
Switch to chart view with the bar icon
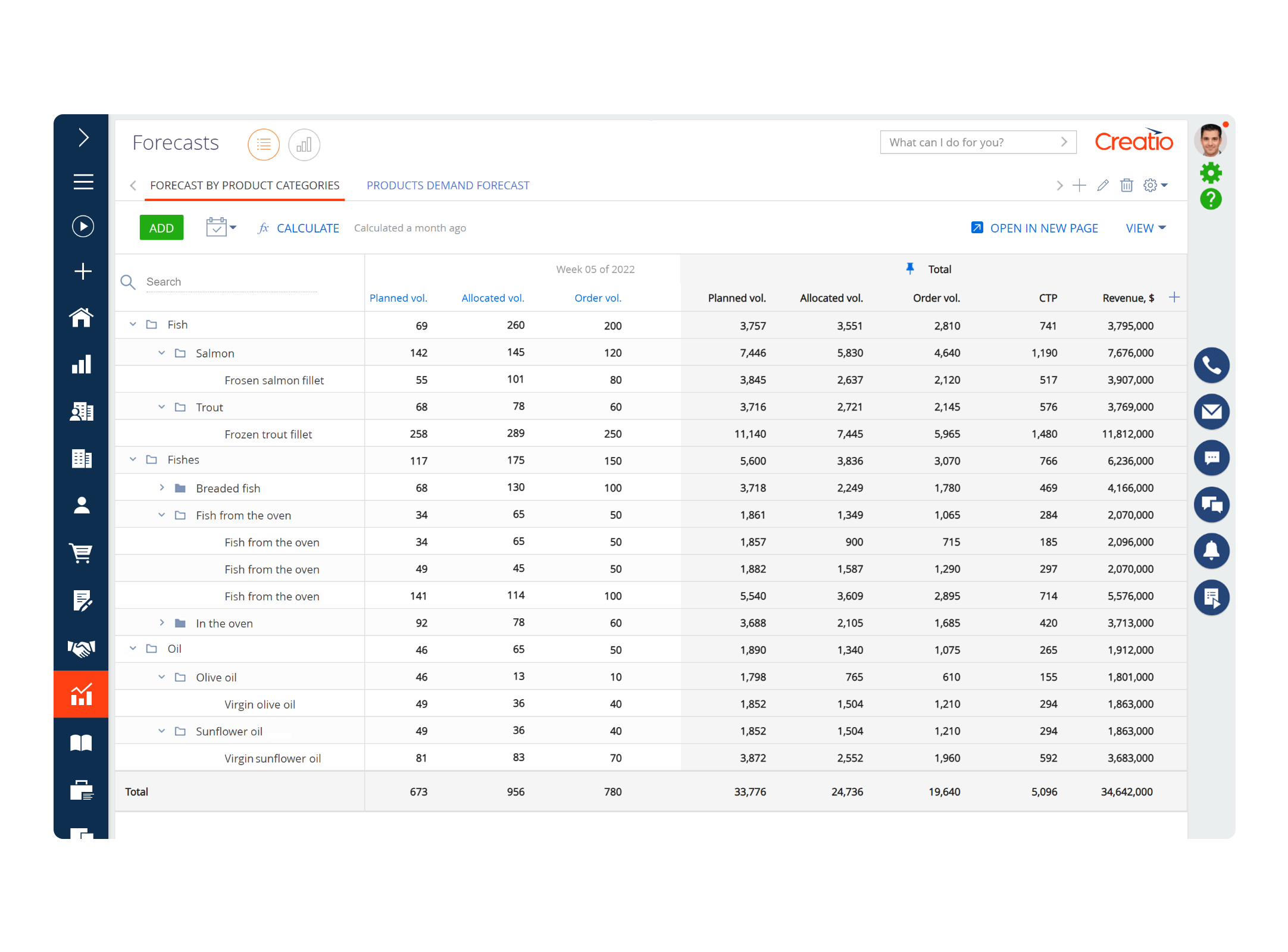tap(304, 145)
